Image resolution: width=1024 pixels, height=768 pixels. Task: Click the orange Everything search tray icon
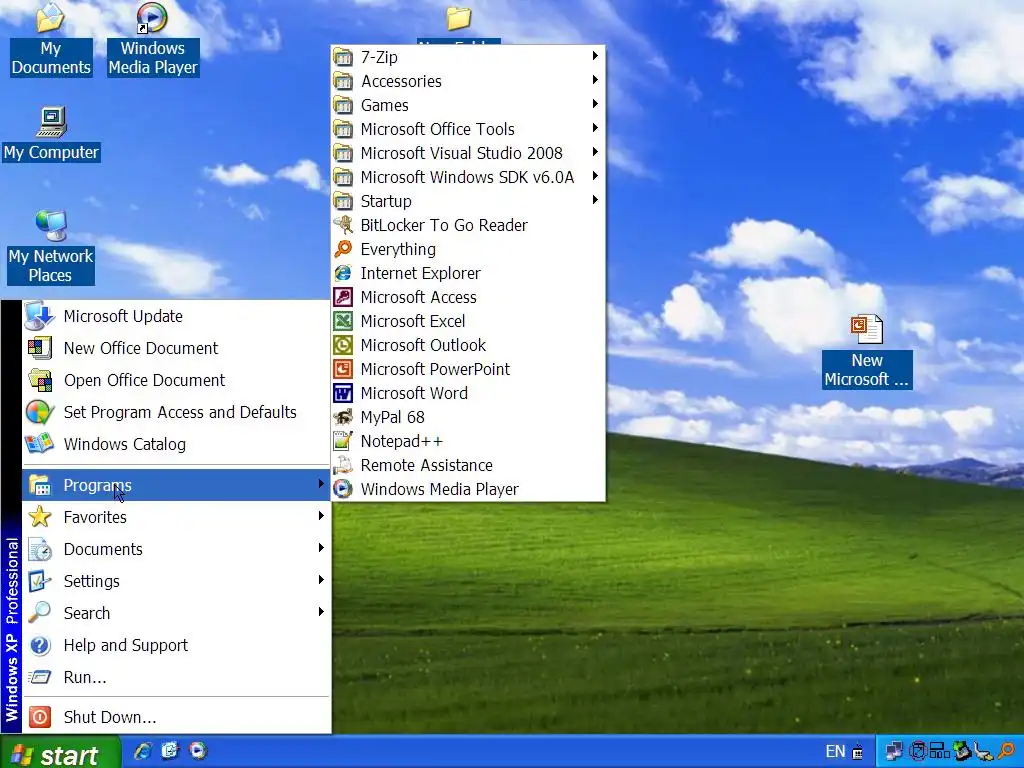coord(1006,751)
